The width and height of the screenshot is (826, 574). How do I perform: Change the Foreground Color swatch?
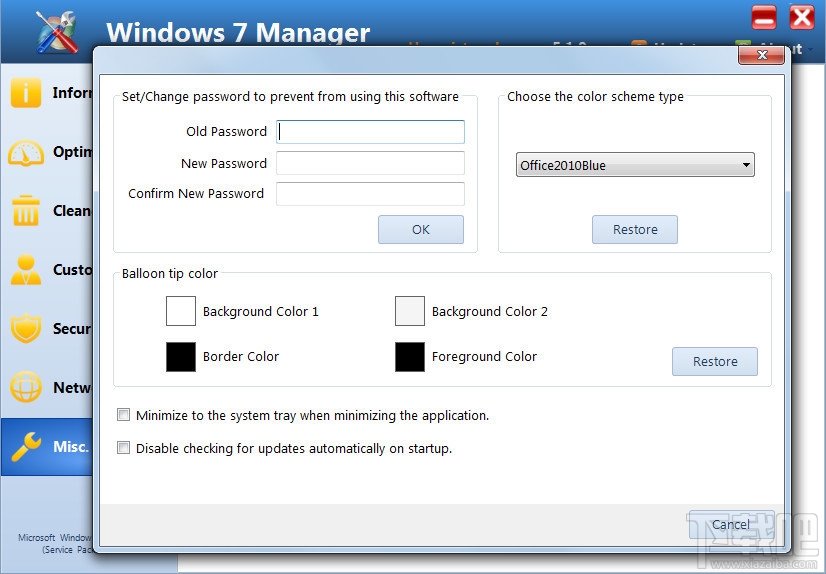(x=410, y=357)
